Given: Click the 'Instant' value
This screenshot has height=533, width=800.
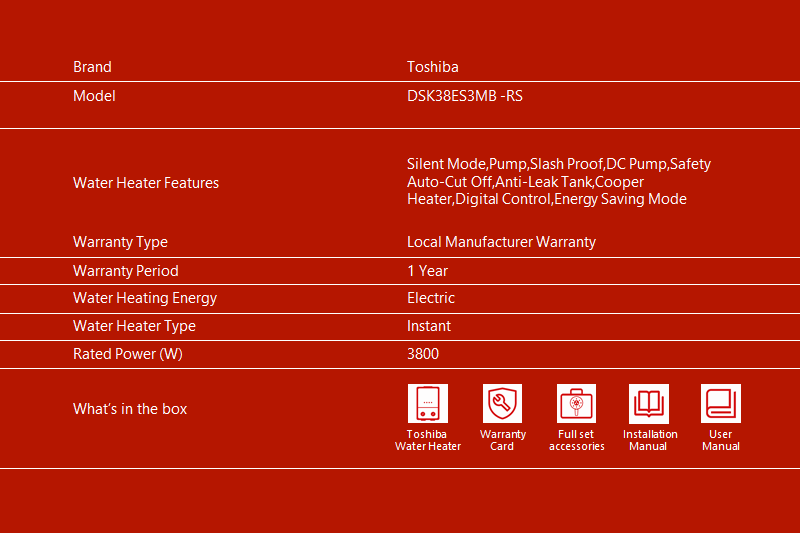Looking at the screenshot, I should click(x=429, y=326).
